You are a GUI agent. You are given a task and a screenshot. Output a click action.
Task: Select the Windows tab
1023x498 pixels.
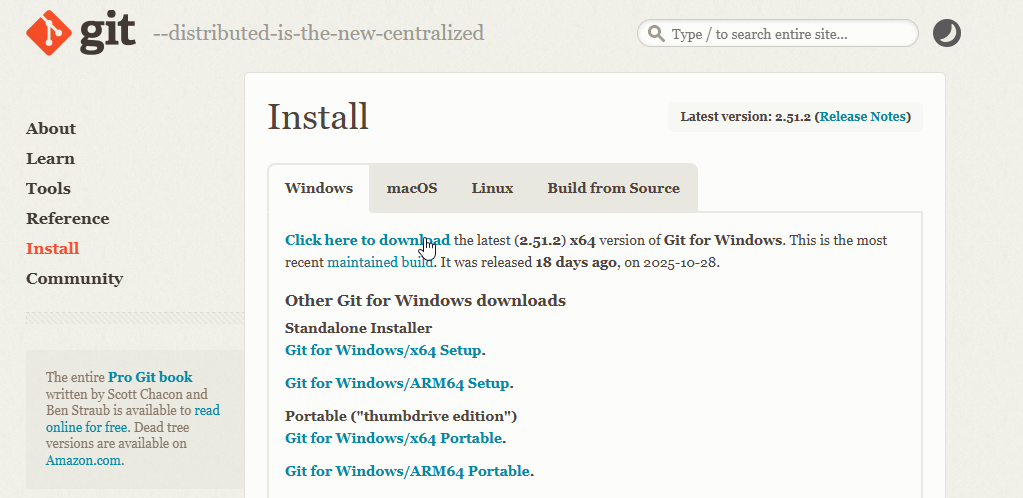pos(319,188)
